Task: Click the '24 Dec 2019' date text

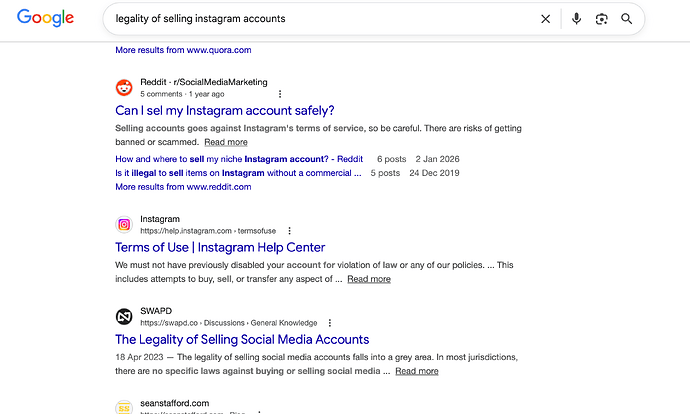Action: tap(434, 173)
